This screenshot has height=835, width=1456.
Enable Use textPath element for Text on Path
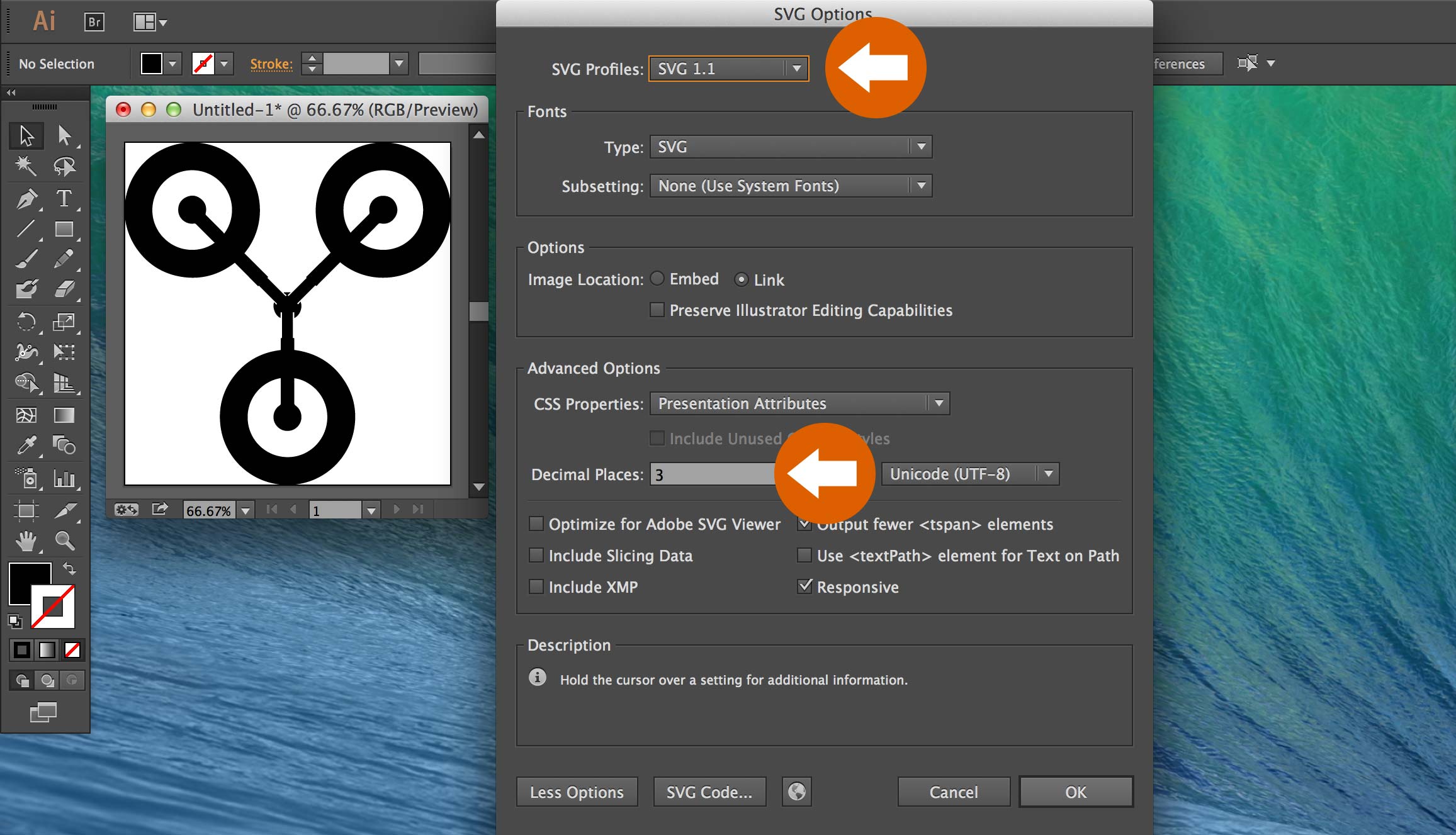pos(804,556)
